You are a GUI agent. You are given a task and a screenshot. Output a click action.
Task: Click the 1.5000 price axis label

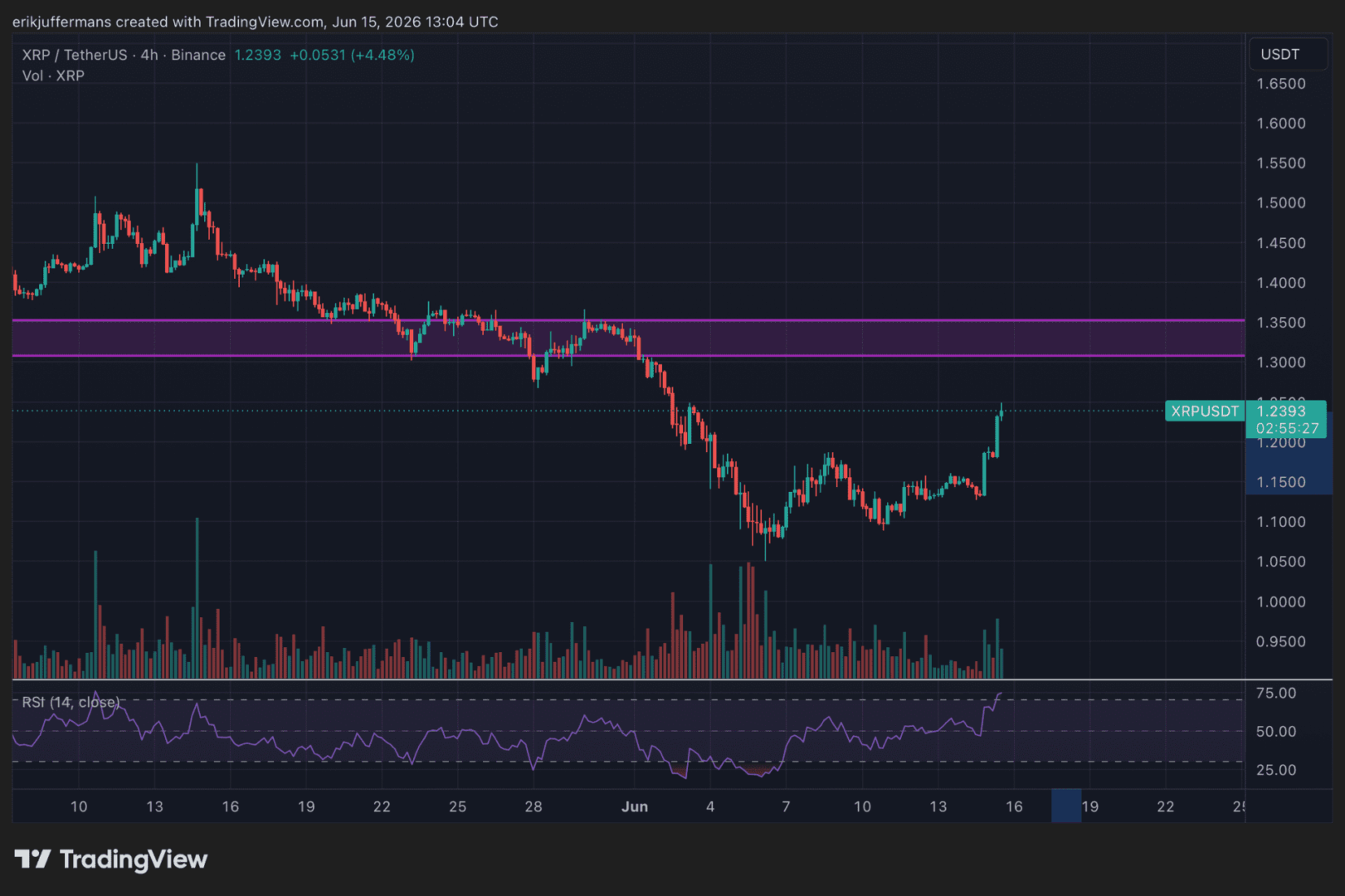point(1281,203)
